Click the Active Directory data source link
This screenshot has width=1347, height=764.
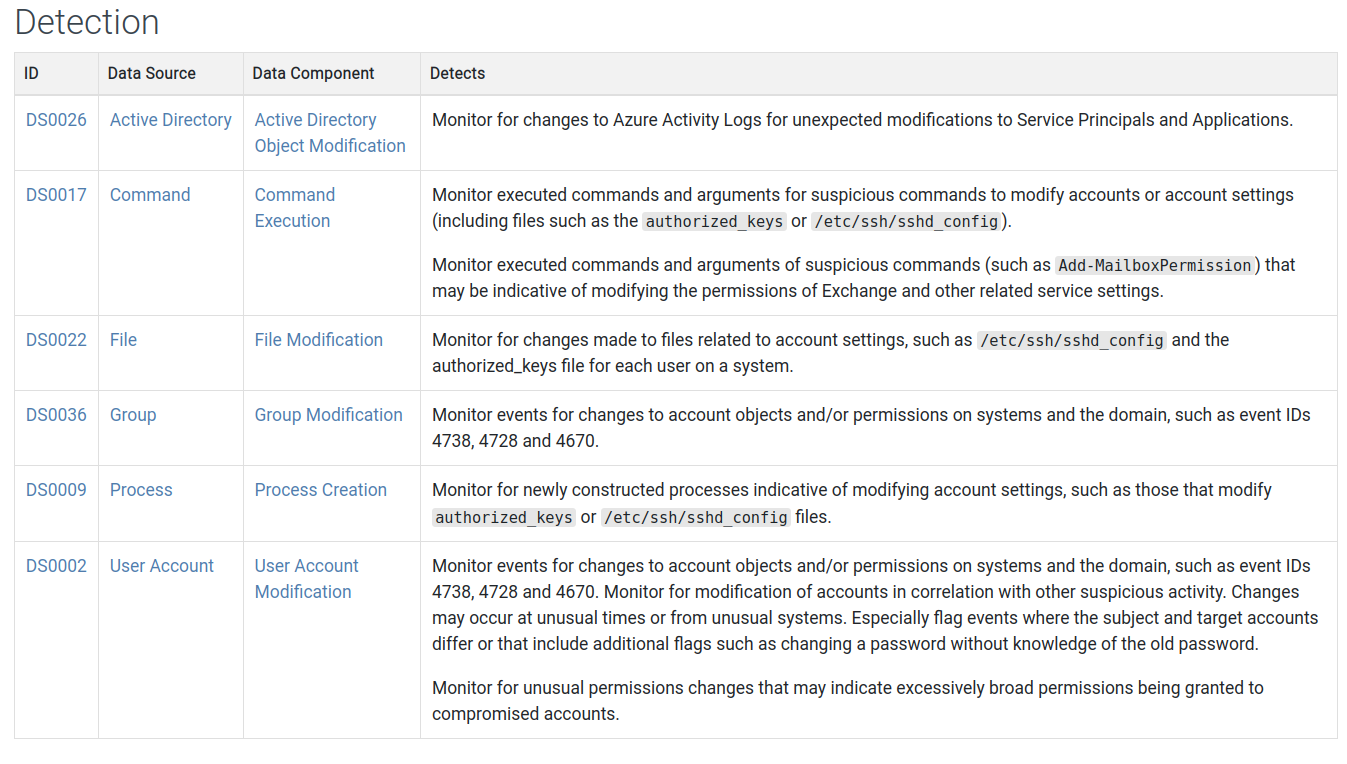tap(170, 120)
